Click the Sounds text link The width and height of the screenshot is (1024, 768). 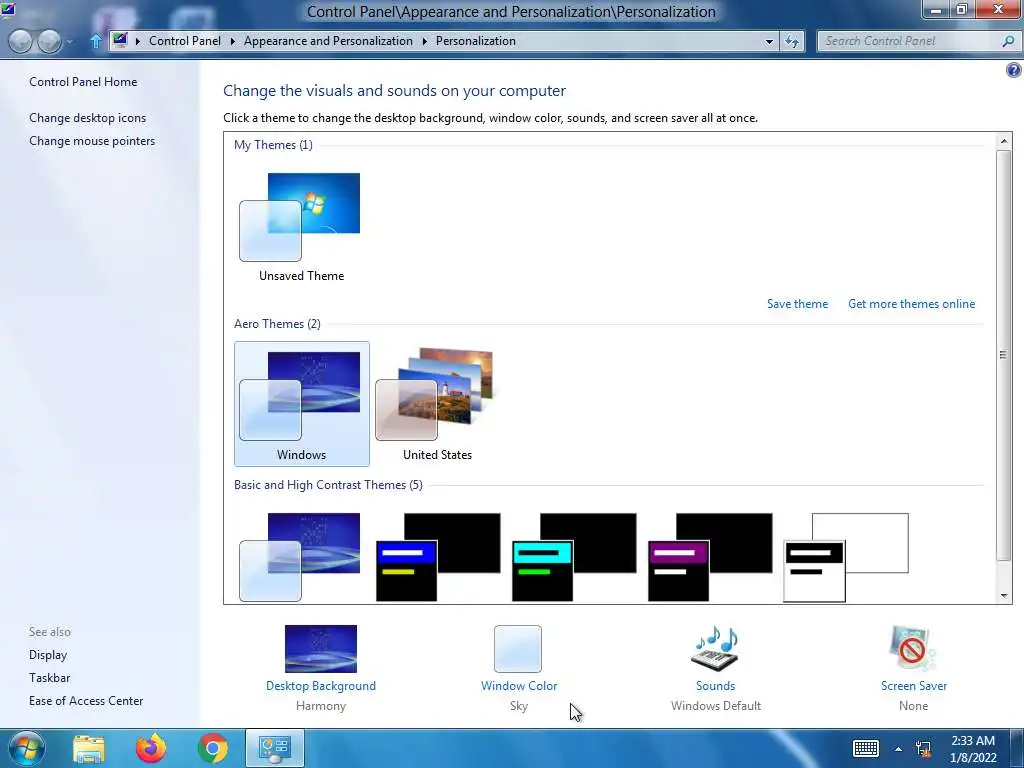tap(715, 686)
